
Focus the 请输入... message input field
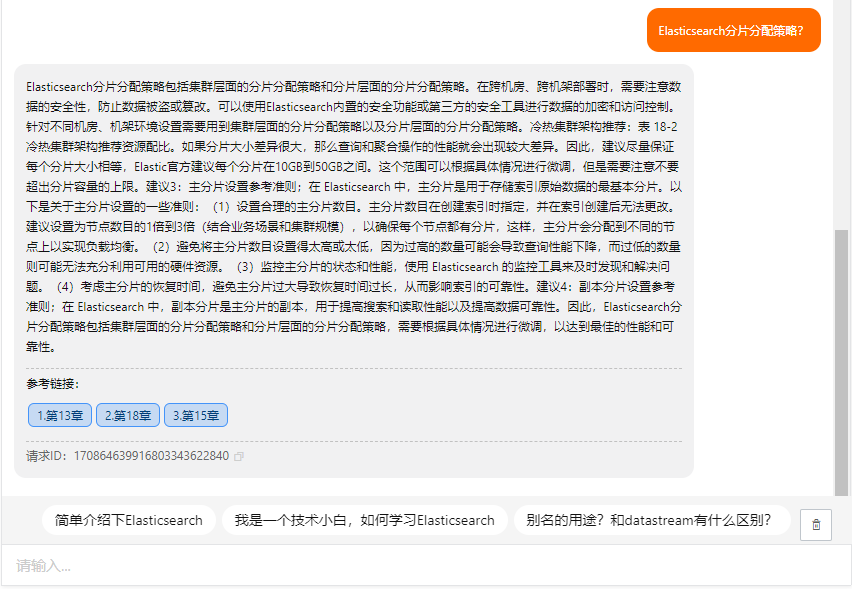pyautogui.click(x=426, y=566)
